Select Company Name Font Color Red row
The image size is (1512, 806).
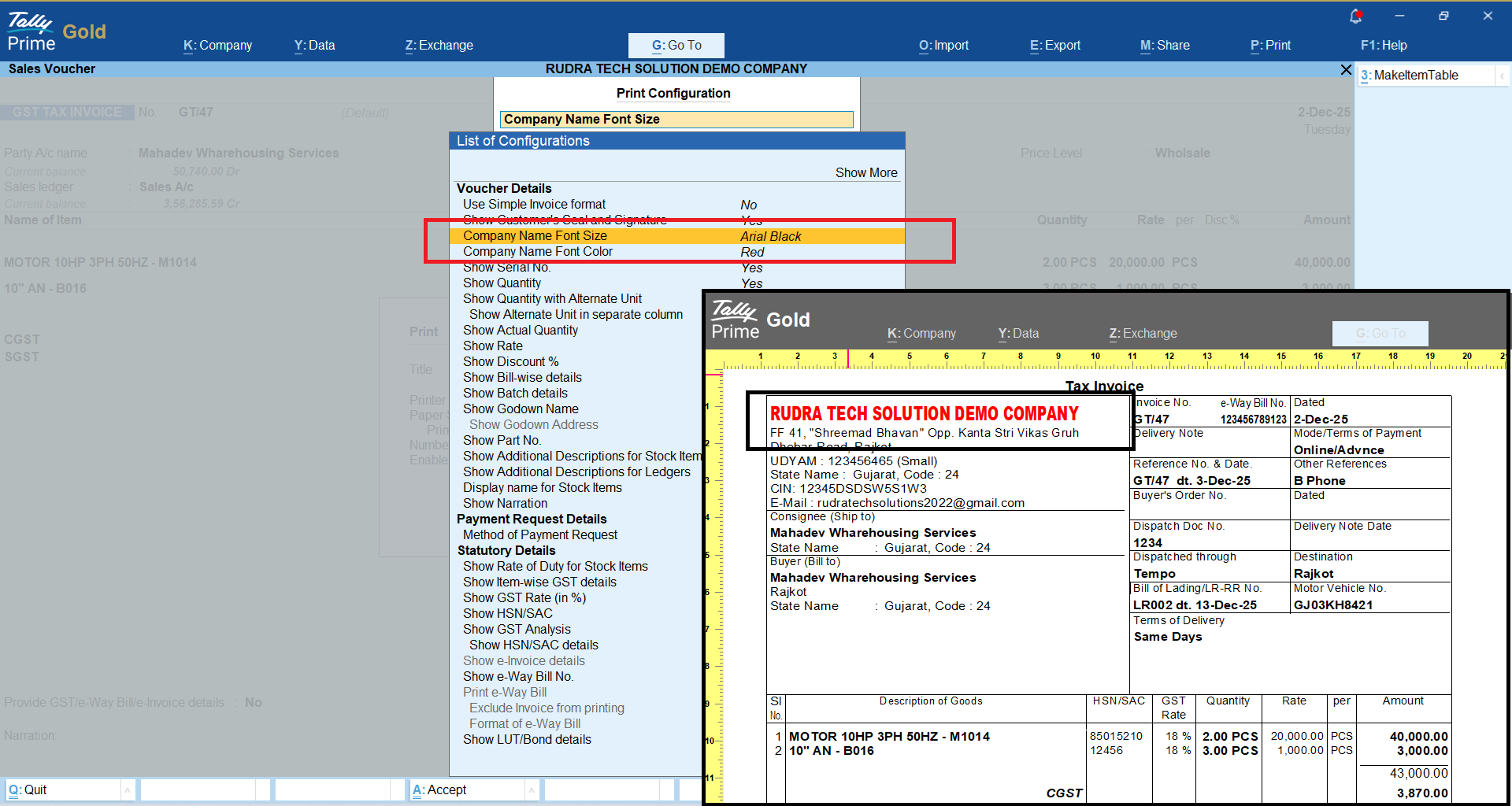tap(538, 252)
